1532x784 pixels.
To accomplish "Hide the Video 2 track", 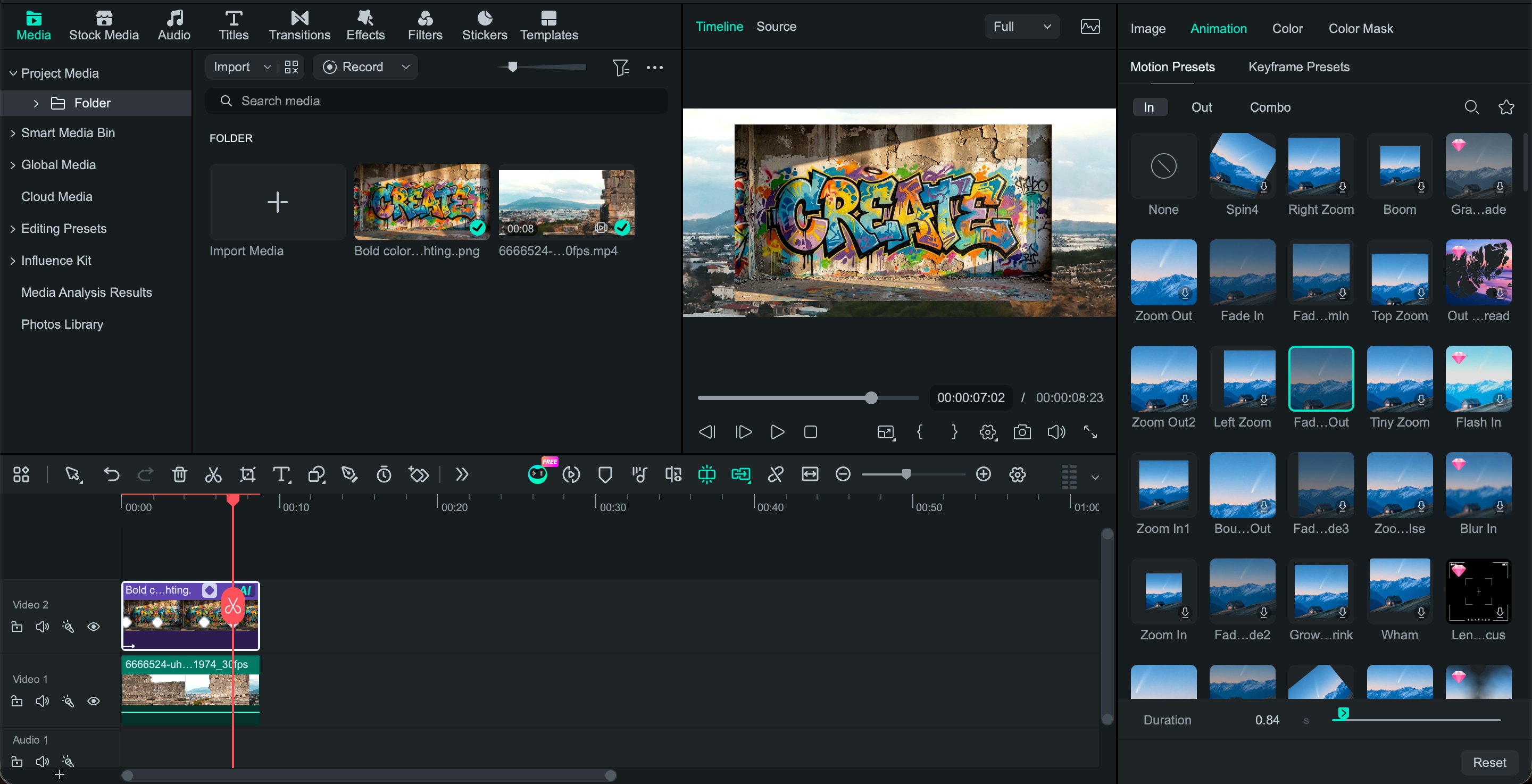I will 94,627.
